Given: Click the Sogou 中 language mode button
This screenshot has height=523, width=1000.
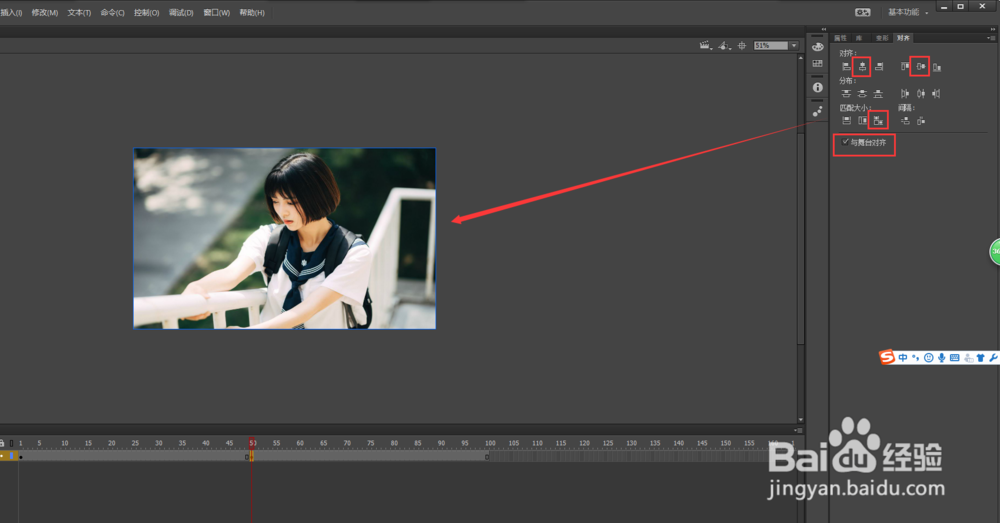Looking at the screenshot, I should point(903,358).
